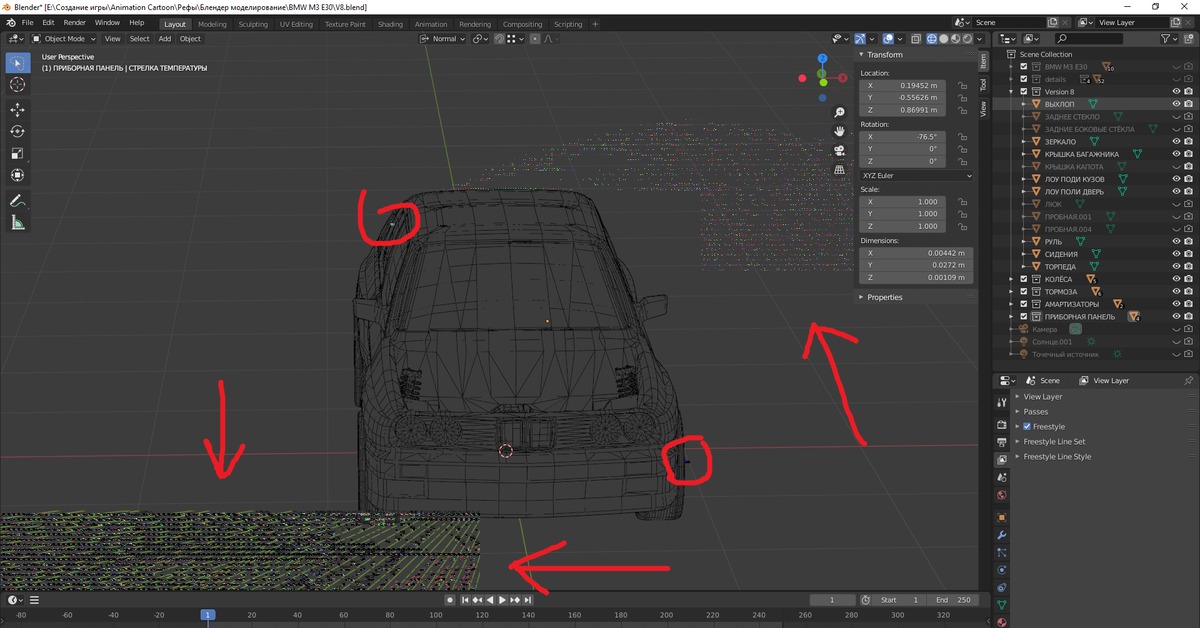Click the End frame field in timeline

coord(954,600)
